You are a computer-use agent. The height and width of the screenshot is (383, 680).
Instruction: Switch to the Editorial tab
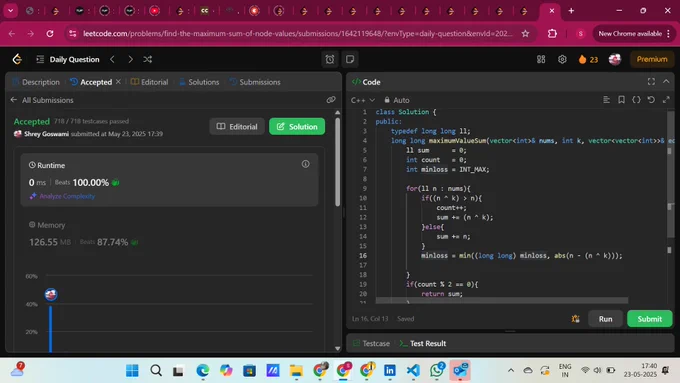(x=150, y=82)
